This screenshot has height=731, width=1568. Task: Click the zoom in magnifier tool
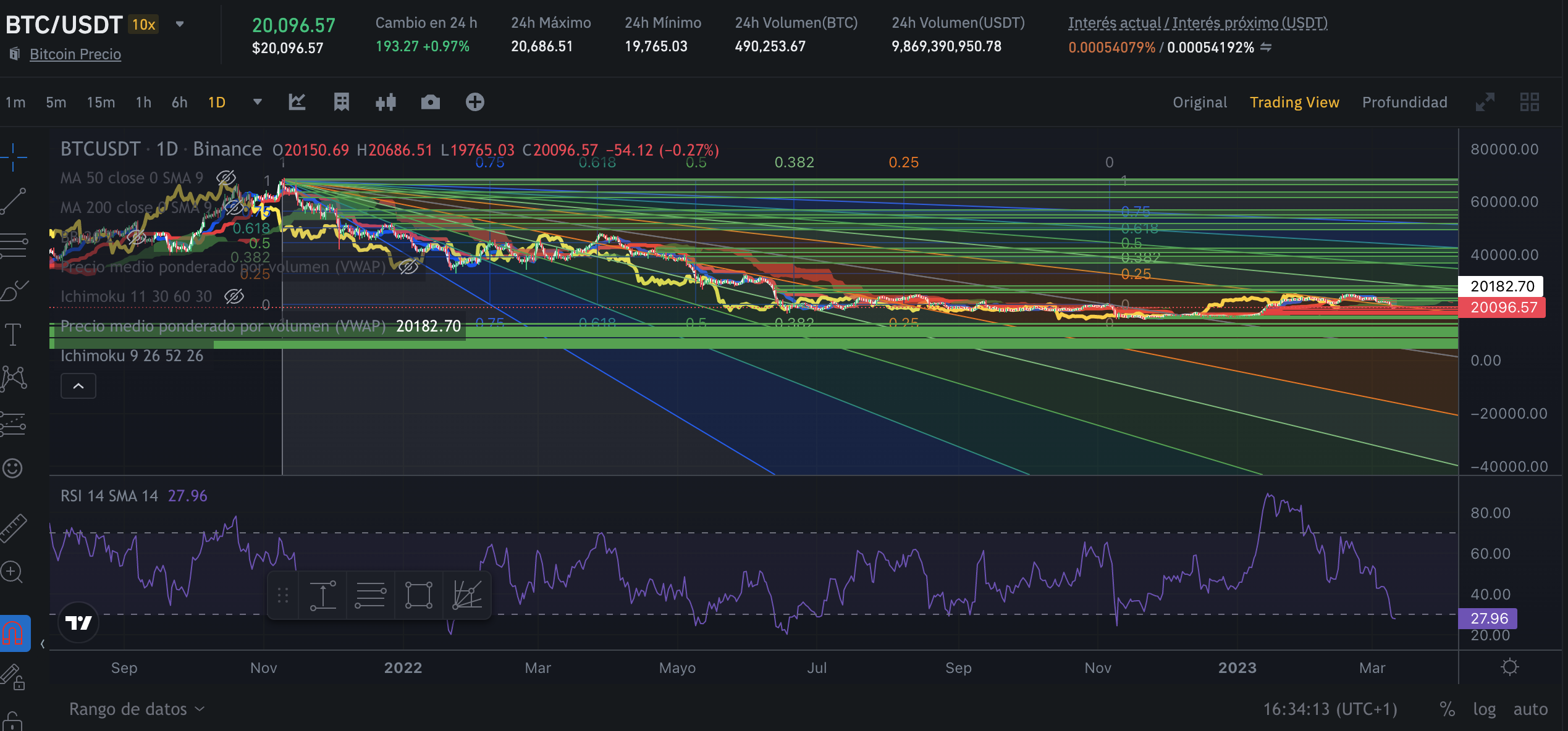(x=12, y=572)
